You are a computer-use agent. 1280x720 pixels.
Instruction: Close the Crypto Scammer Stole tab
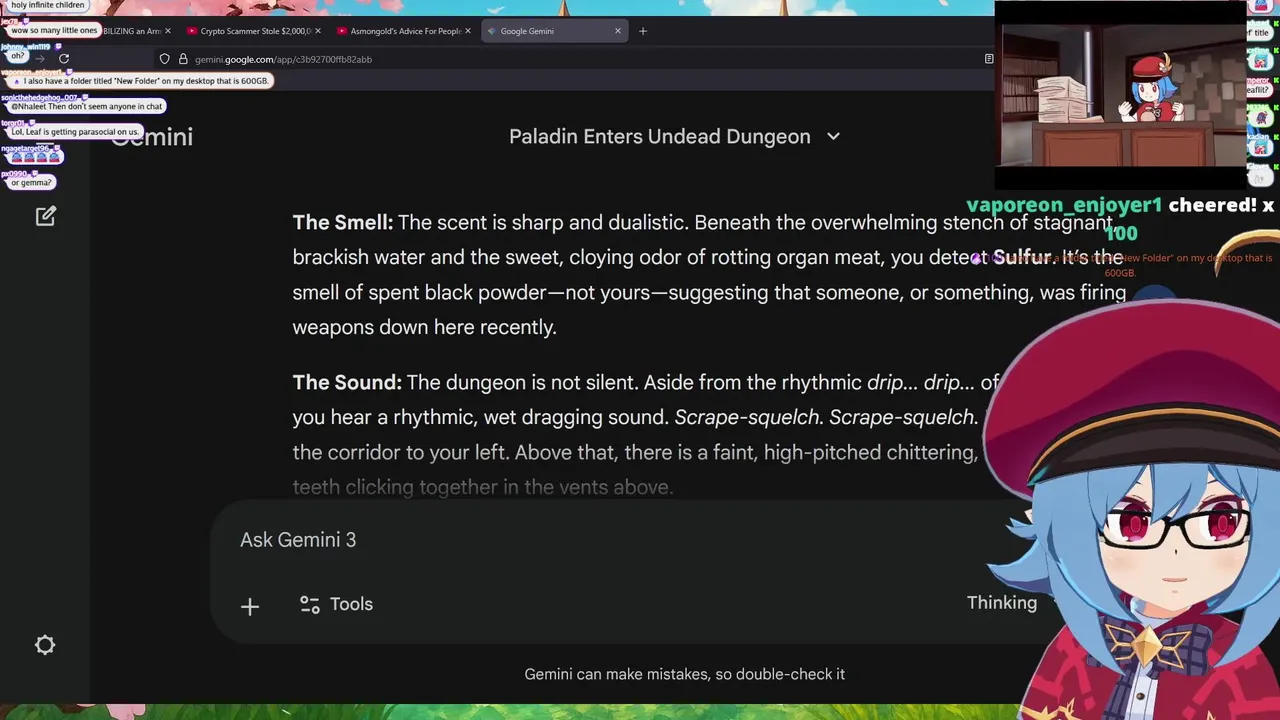[318, 31]
